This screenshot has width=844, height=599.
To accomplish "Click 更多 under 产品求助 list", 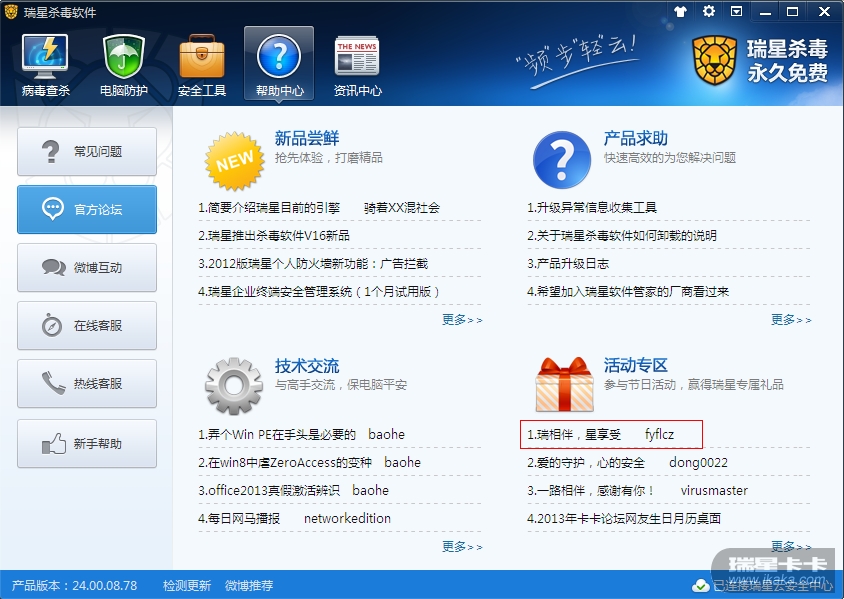I will click(x=791, y=320).
